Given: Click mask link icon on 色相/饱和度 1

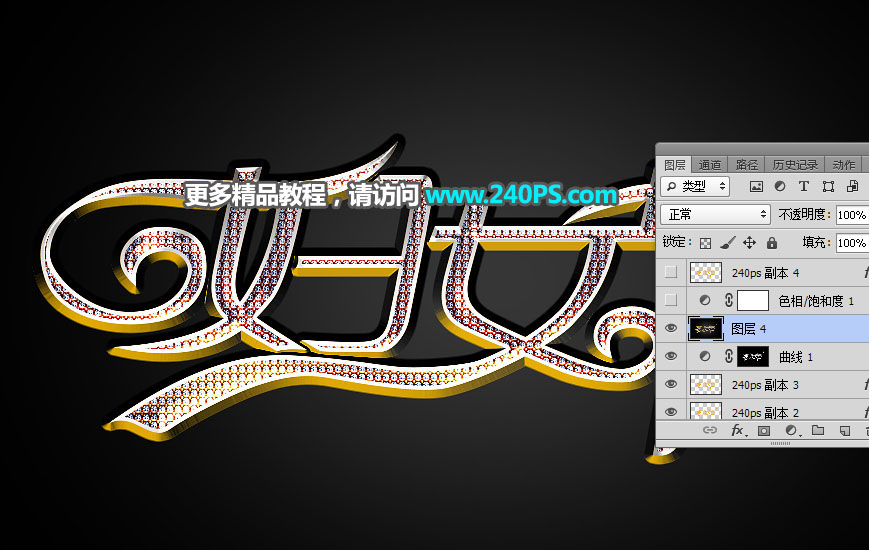Looking at the screenshot, I should click(x=729, y=301).
